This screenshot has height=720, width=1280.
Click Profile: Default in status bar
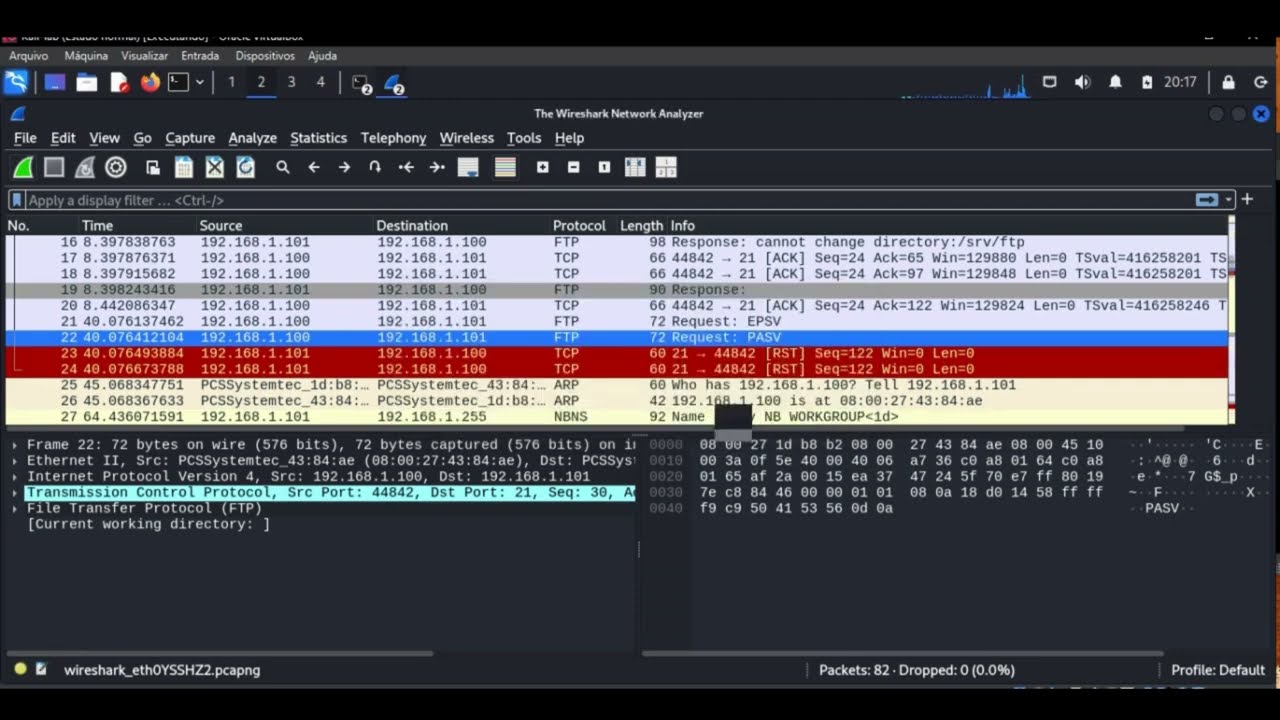1218,670
